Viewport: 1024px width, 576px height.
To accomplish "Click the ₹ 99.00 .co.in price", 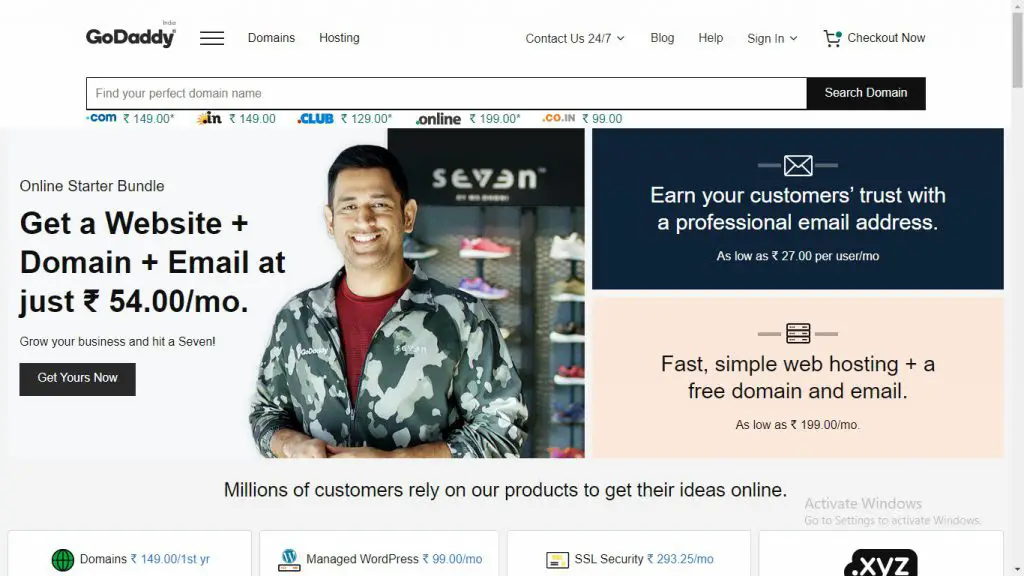I will click(602, 119).
